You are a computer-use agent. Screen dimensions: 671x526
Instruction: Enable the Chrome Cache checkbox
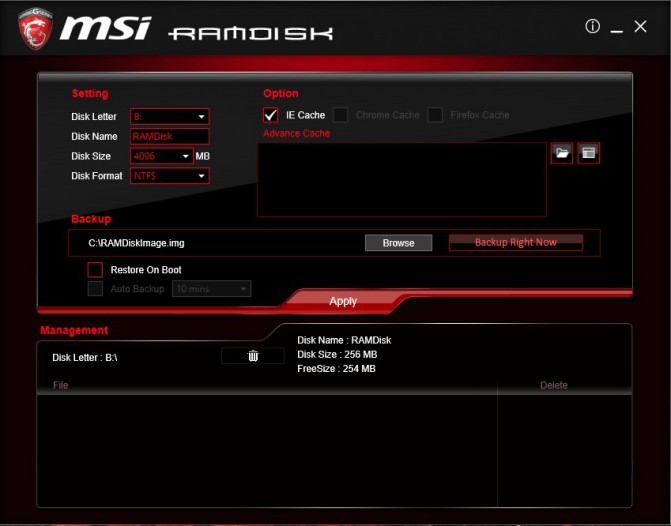341,115
